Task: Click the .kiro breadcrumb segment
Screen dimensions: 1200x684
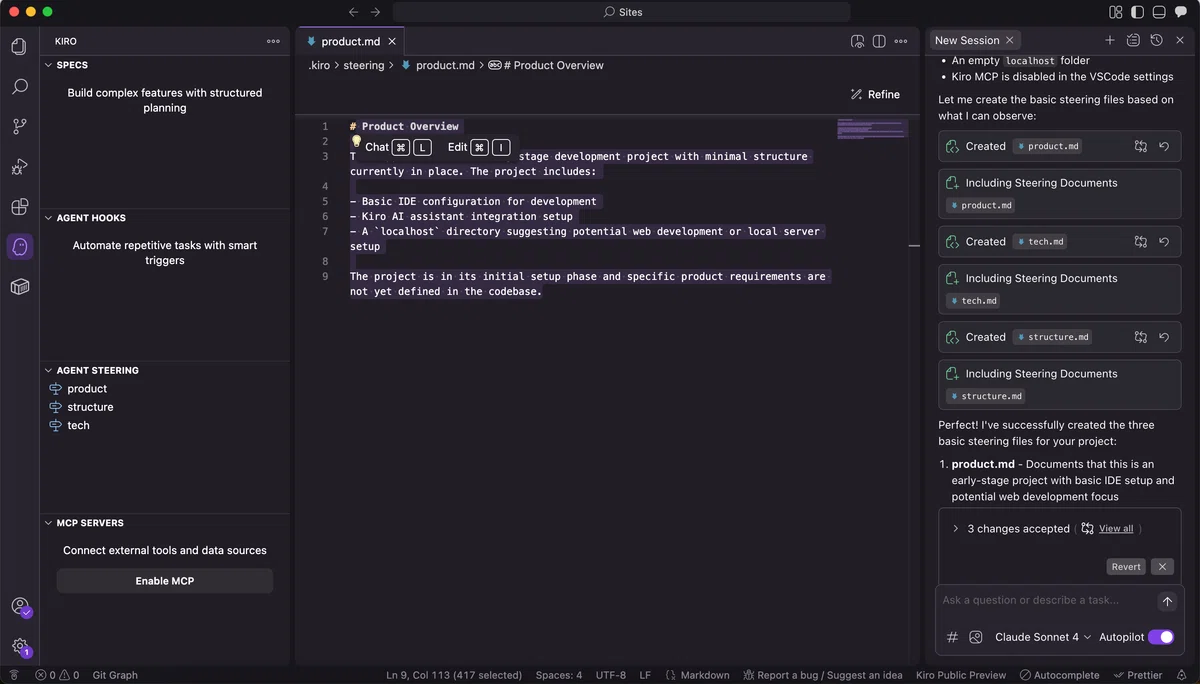Action: point(318,65)
